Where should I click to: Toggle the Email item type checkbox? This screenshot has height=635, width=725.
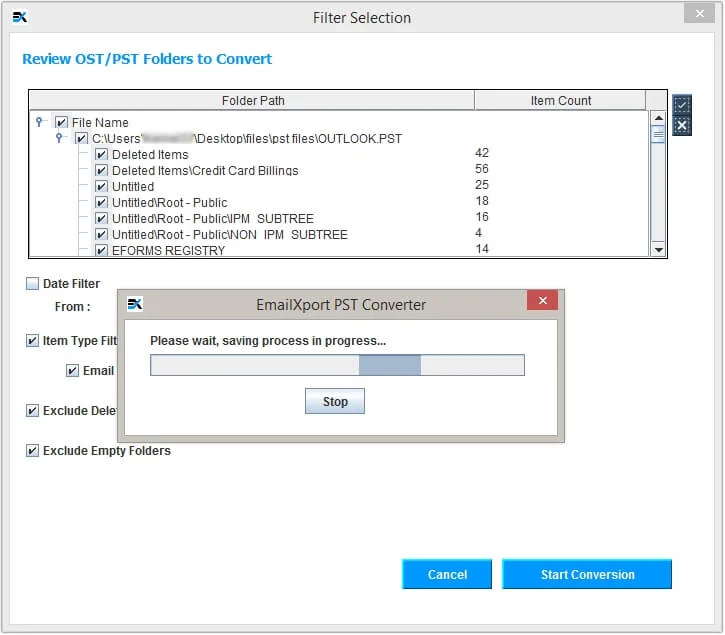73,370
